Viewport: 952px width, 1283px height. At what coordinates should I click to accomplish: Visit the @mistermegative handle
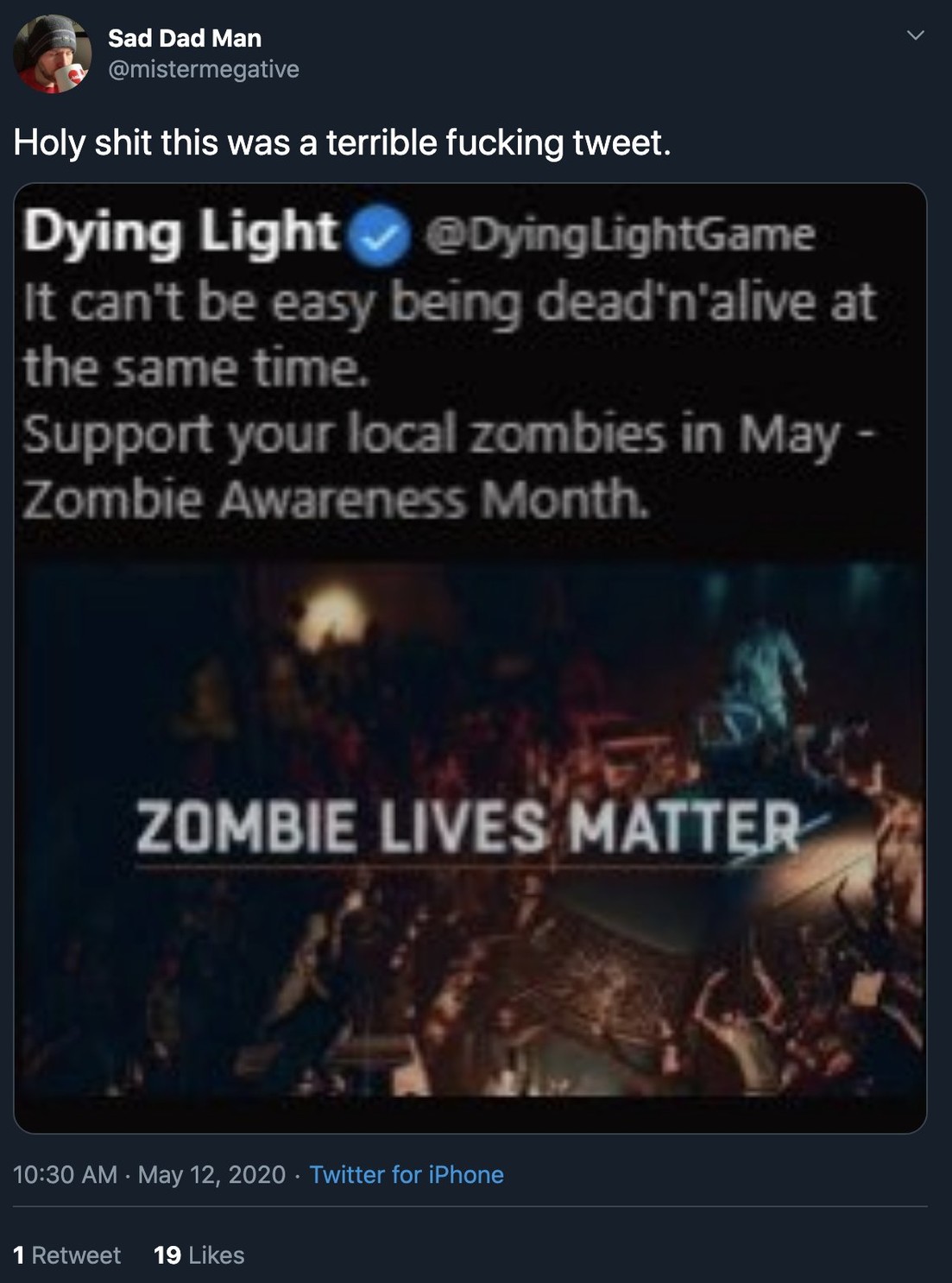[x=204, y=69]
